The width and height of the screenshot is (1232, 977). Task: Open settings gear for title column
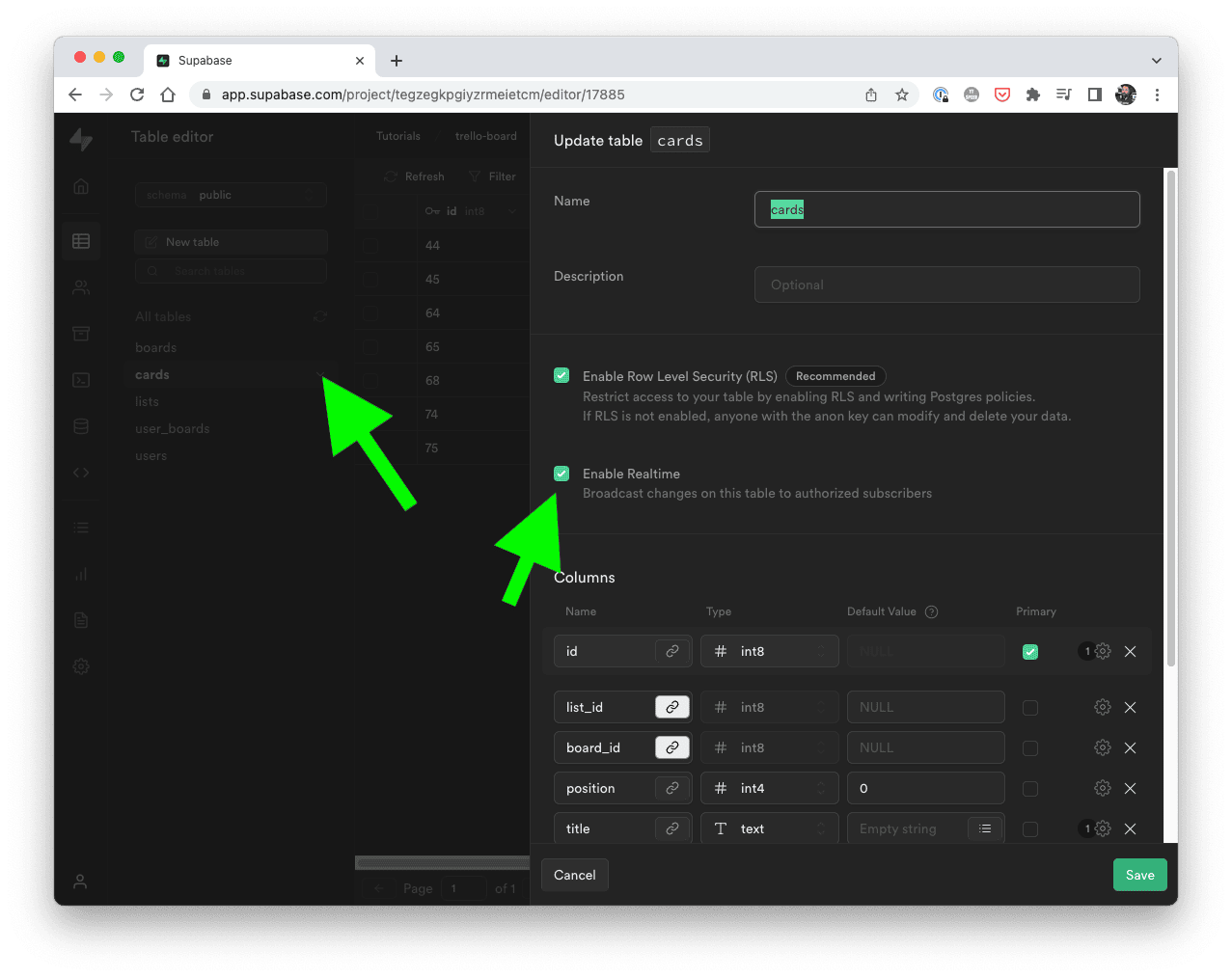point(1103,828)
